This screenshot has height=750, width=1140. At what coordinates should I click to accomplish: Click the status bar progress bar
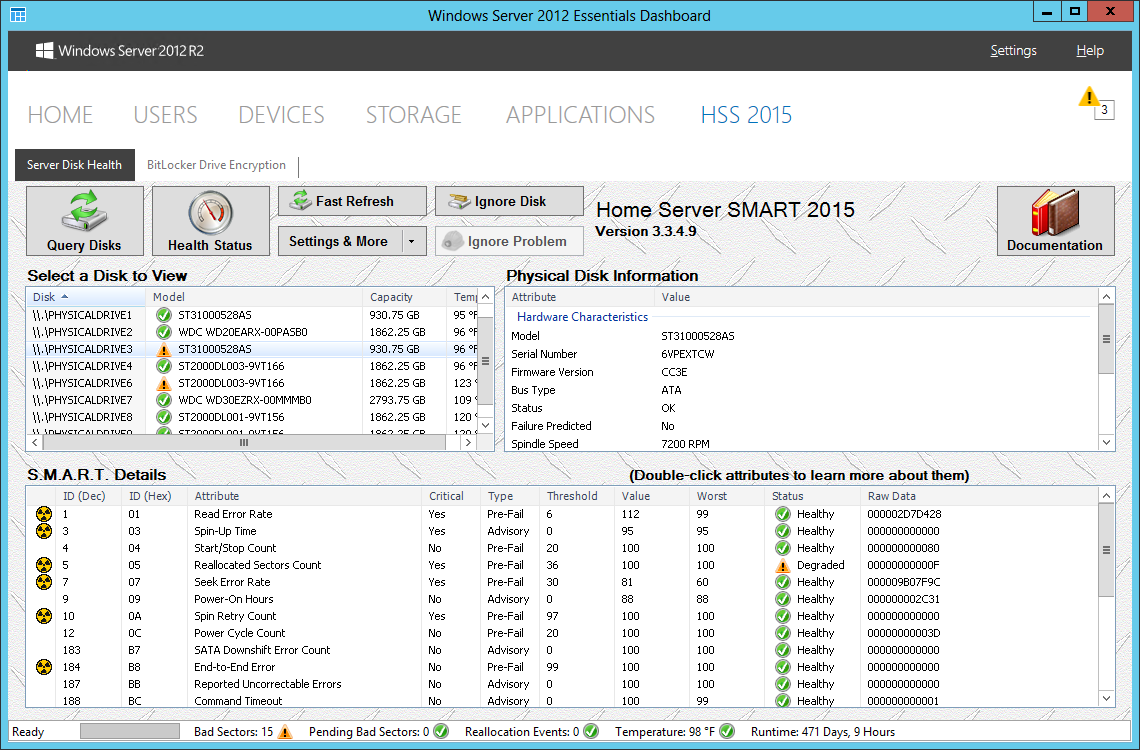click(129, 731)
